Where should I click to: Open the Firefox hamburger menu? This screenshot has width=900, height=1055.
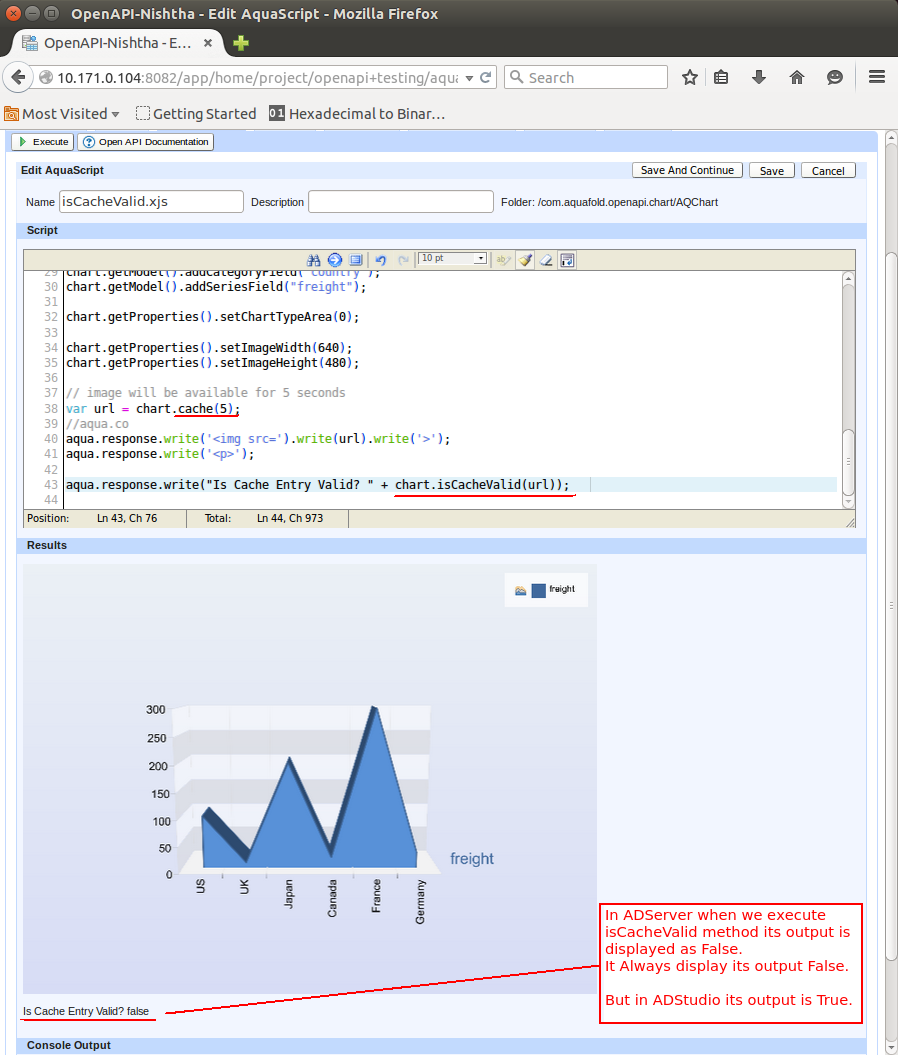coord(876,77)
